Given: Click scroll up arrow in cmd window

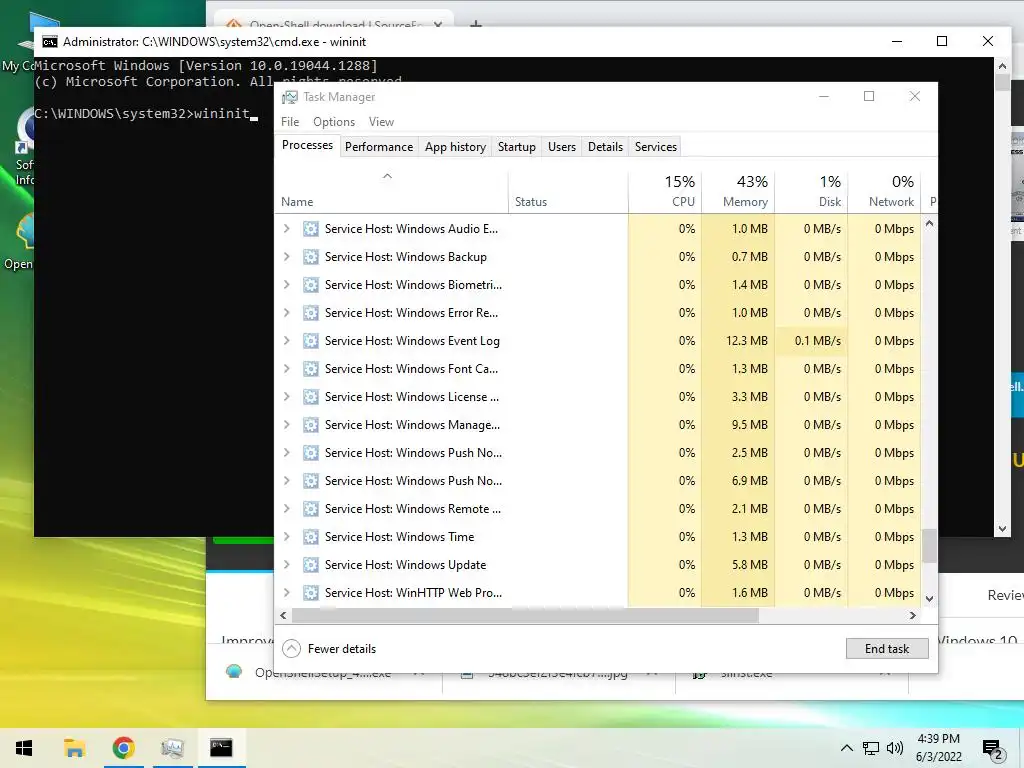Looking at the screenshot, I should click(1002, 66).
